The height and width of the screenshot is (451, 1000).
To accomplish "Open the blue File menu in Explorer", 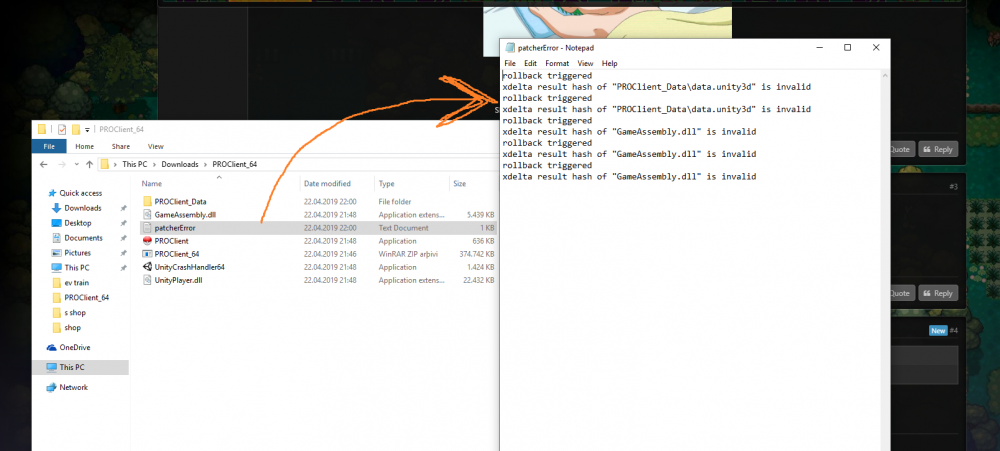I will (47, 146).
